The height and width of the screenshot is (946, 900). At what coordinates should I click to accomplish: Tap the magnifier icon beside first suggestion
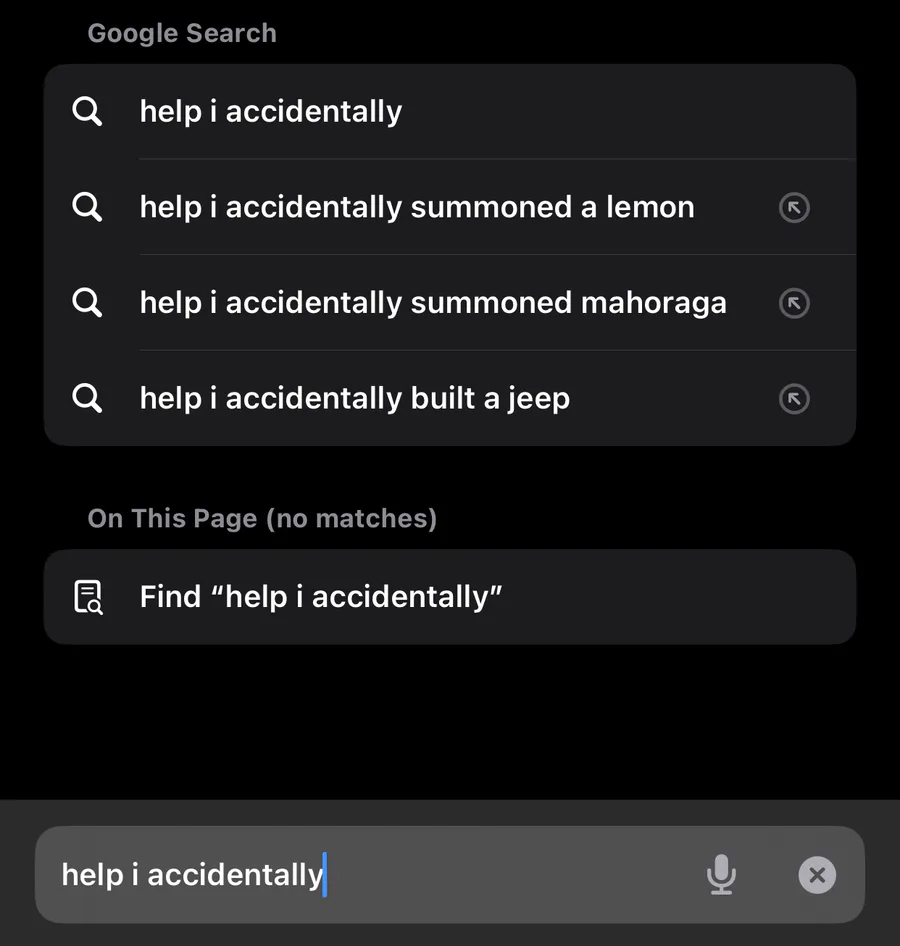(88, 111)
